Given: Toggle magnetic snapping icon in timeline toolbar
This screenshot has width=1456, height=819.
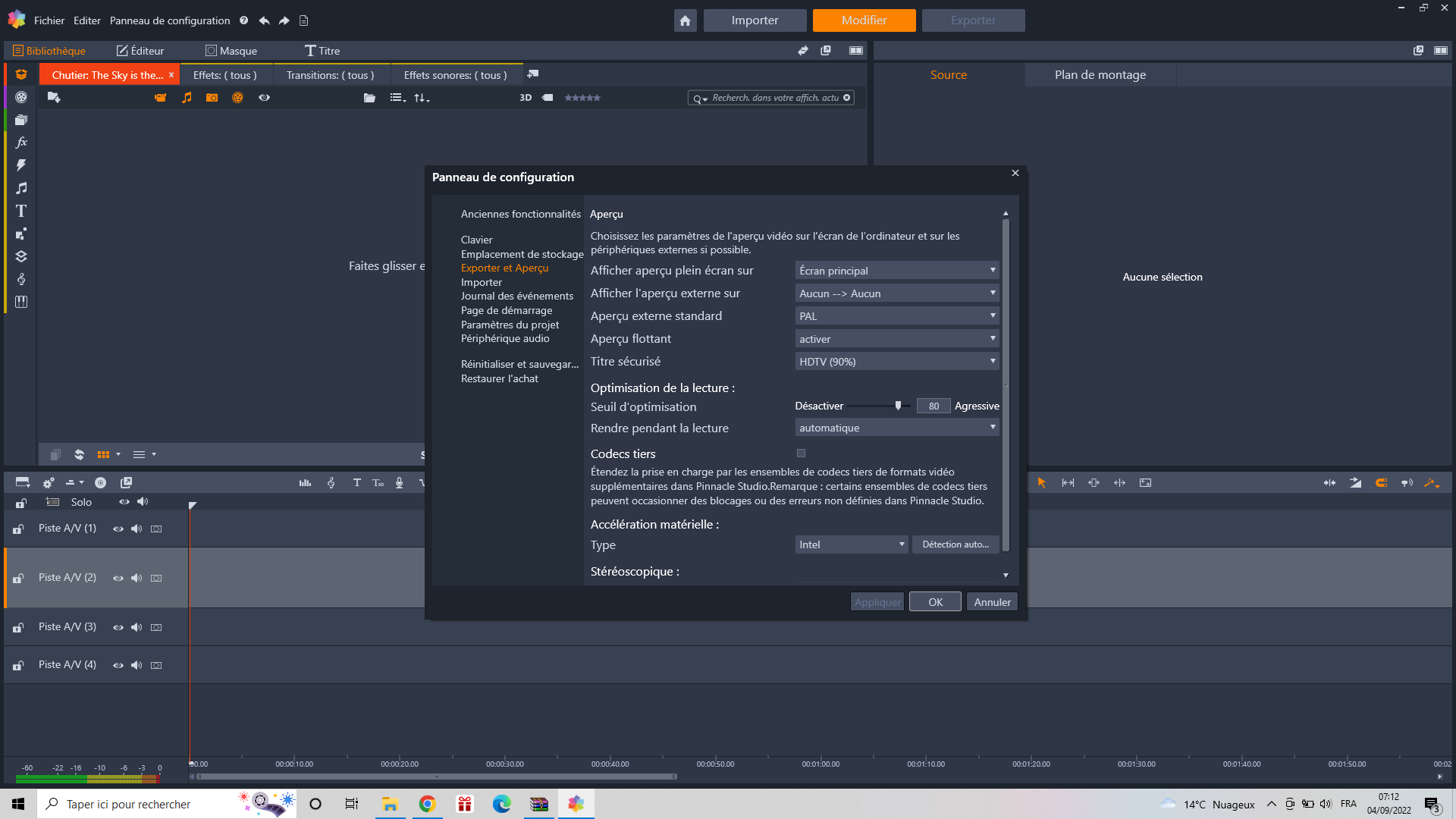Looking at the screenshot, I should (1381, 483).
